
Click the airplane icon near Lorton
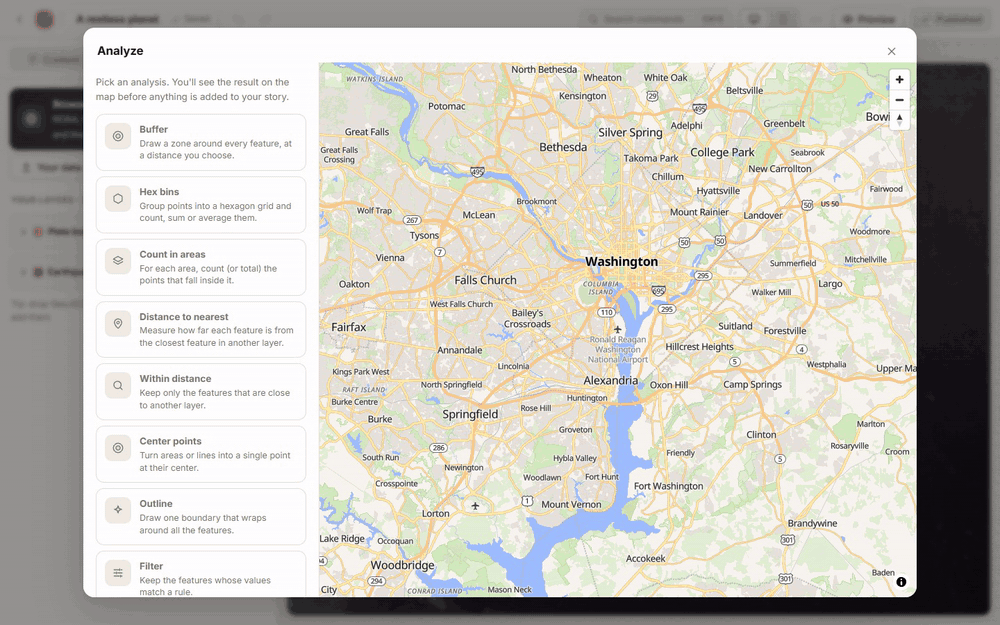click(x=475, y=506)
